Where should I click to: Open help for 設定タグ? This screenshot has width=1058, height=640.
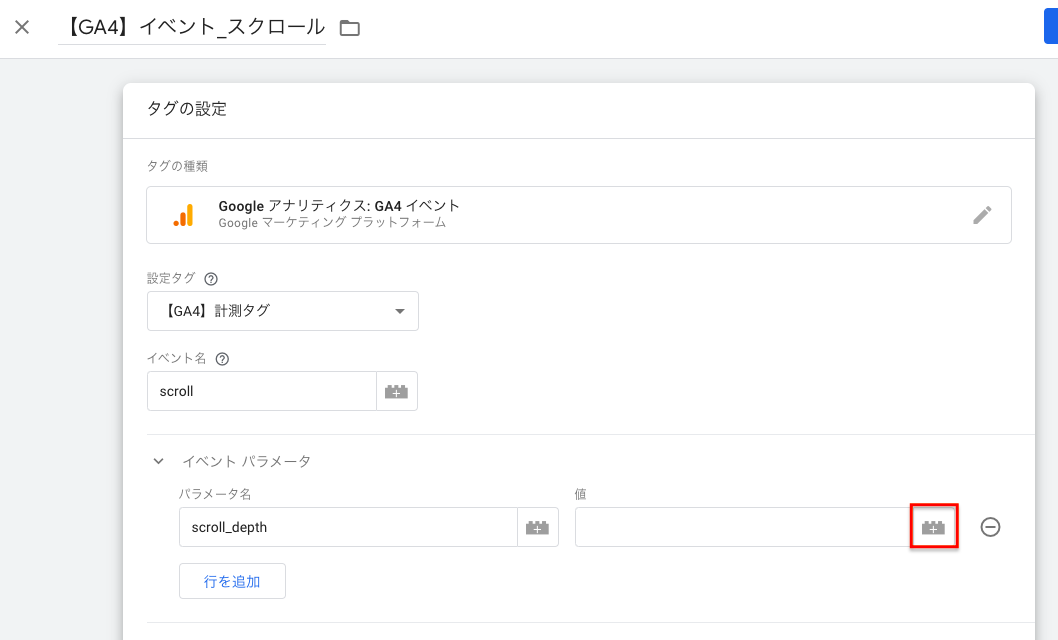pos(211,279)
